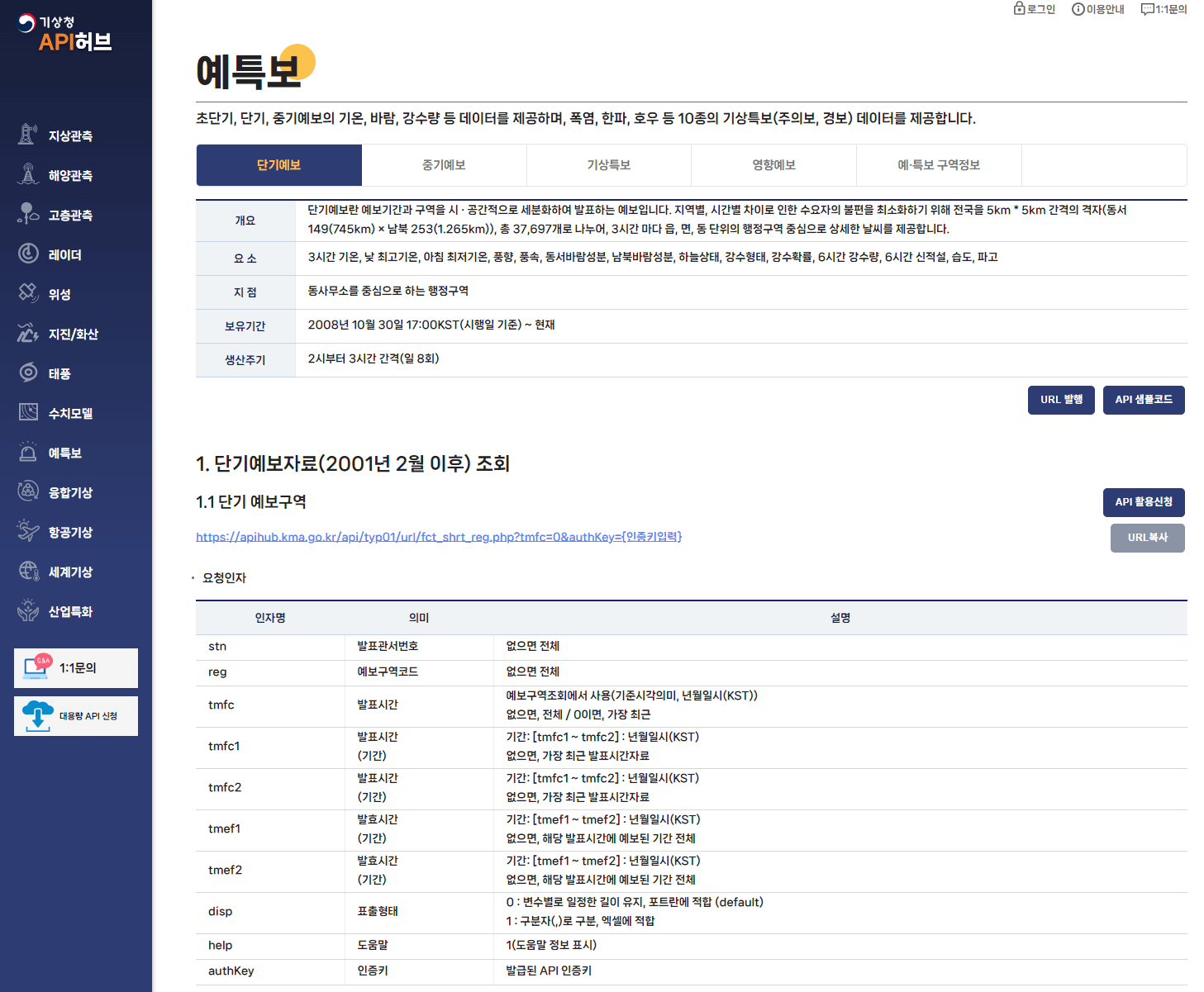Switch to the 단기예보 tab
This screenshot has height=992, width=1204.
279,165
